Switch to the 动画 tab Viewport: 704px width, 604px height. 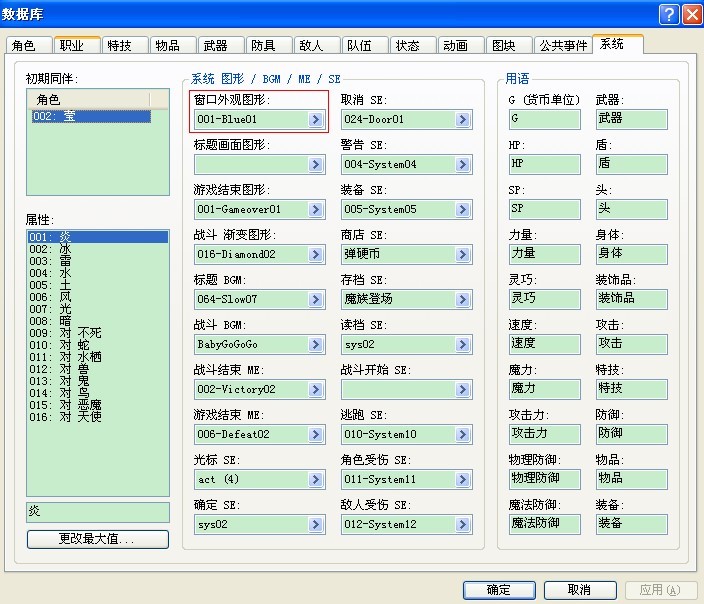coord(461,45)
